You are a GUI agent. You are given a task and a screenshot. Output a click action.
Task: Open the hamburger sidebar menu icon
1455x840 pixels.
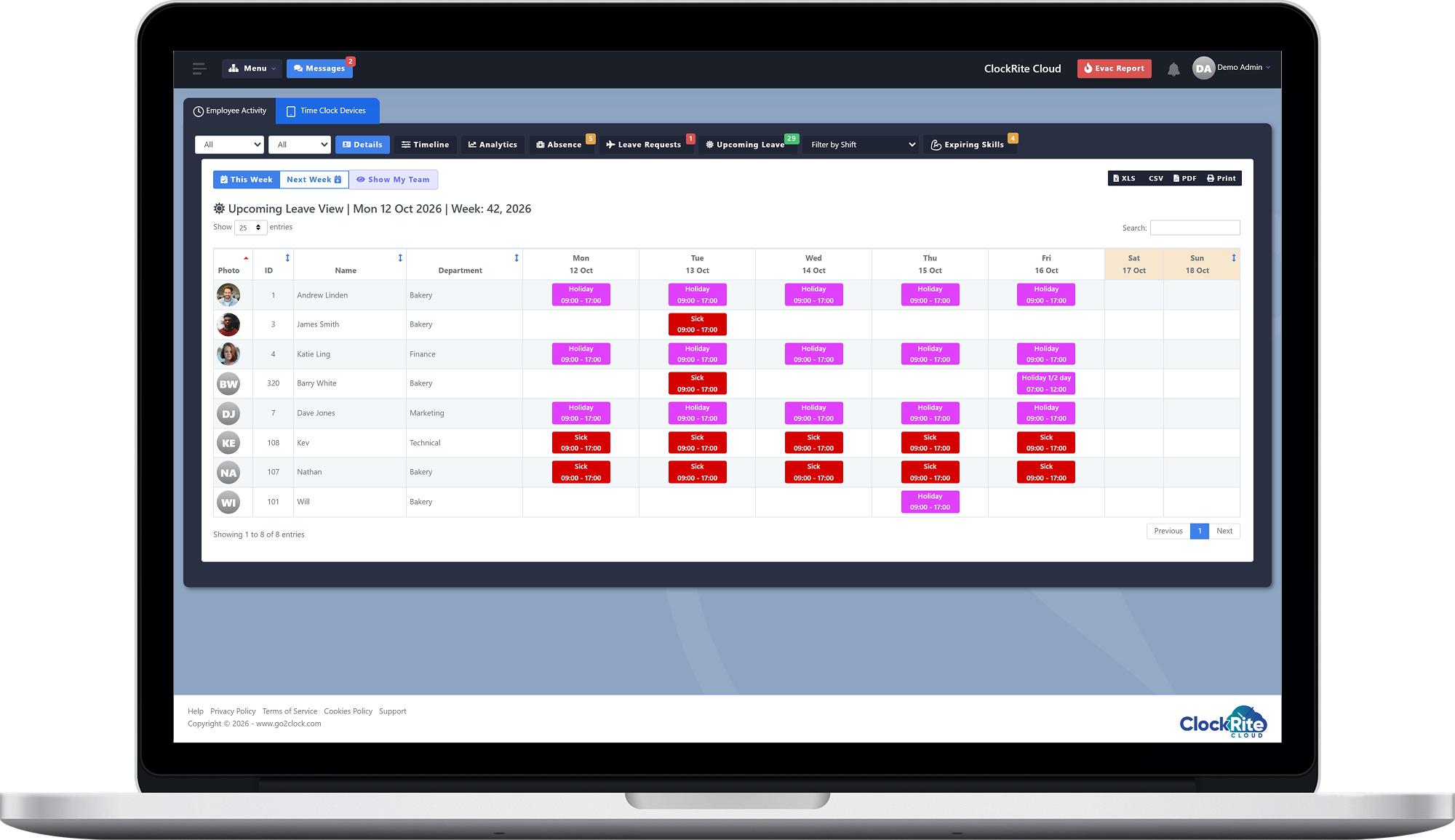pyautogui.click(x=199, y=68)
